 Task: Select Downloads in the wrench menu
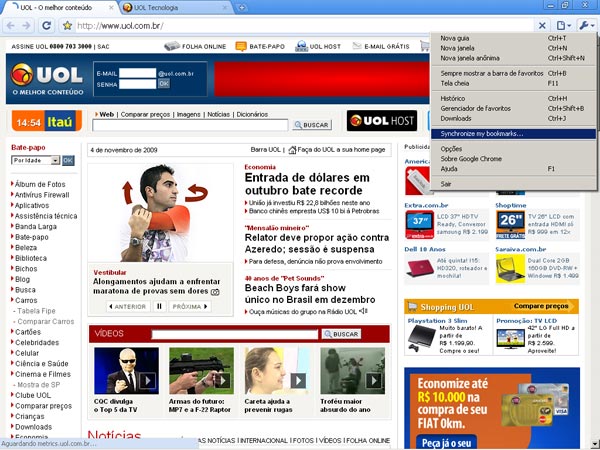(x=513, y=118)
